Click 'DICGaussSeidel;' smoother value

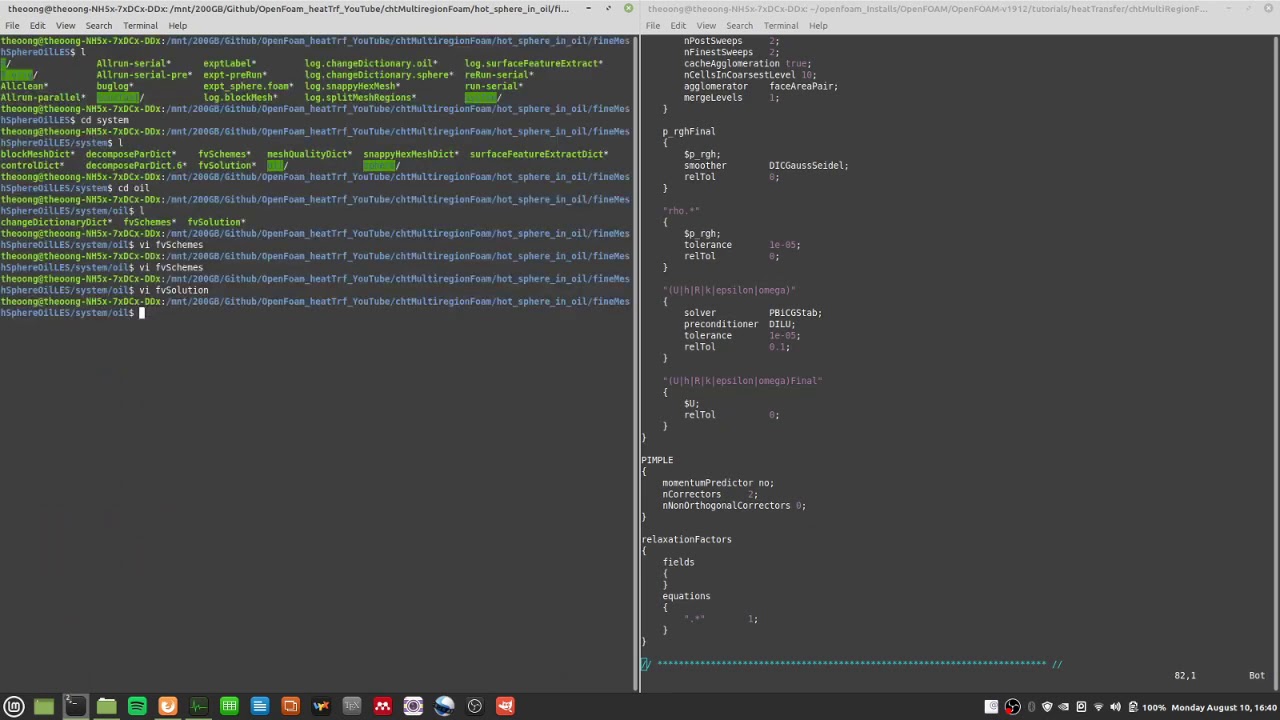point(808,165)
